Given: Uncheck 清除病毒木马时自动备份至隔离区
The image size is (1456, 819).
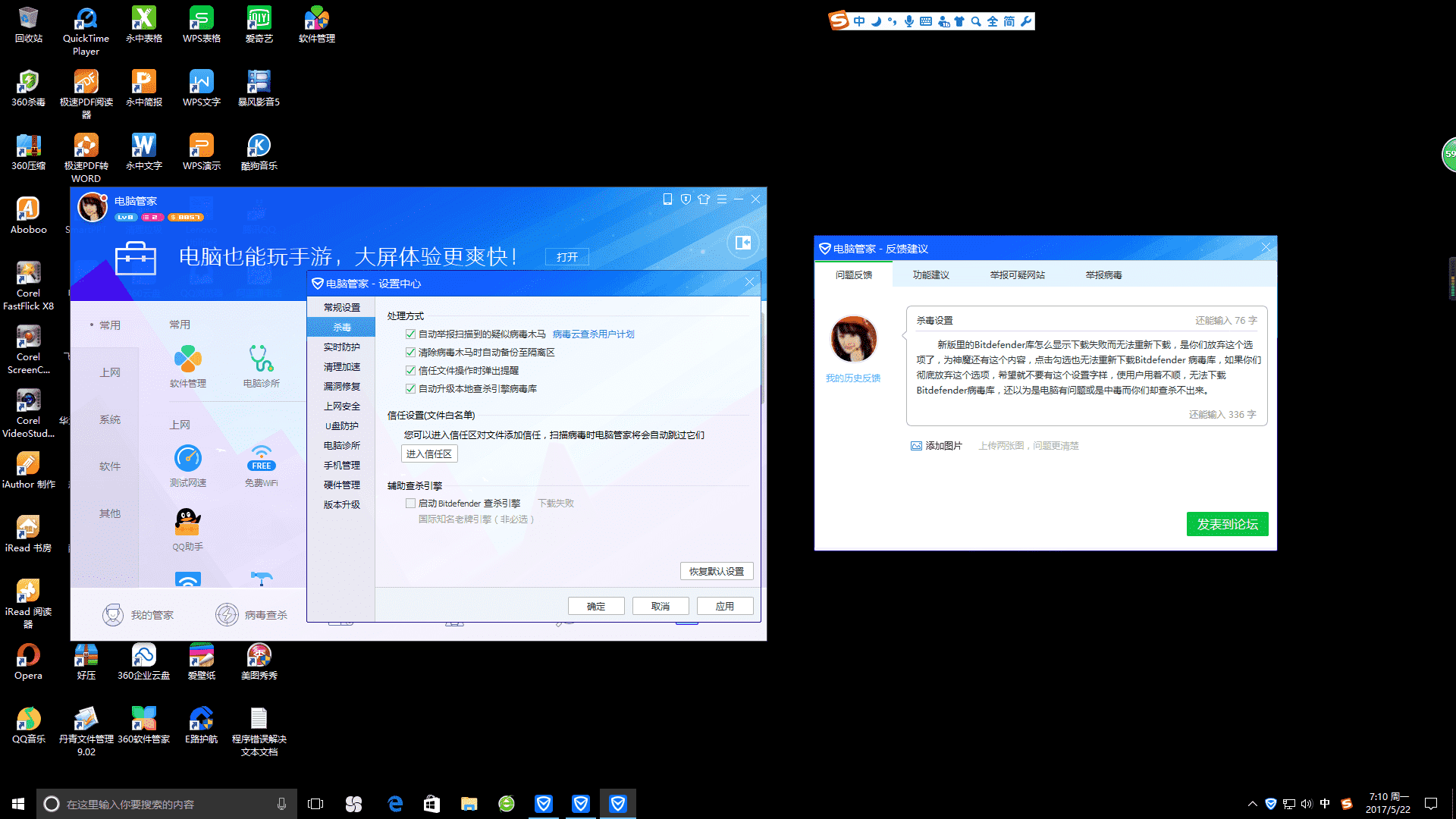Looking at the screenshot, I should pyautogui.click(x=410, y=352).
